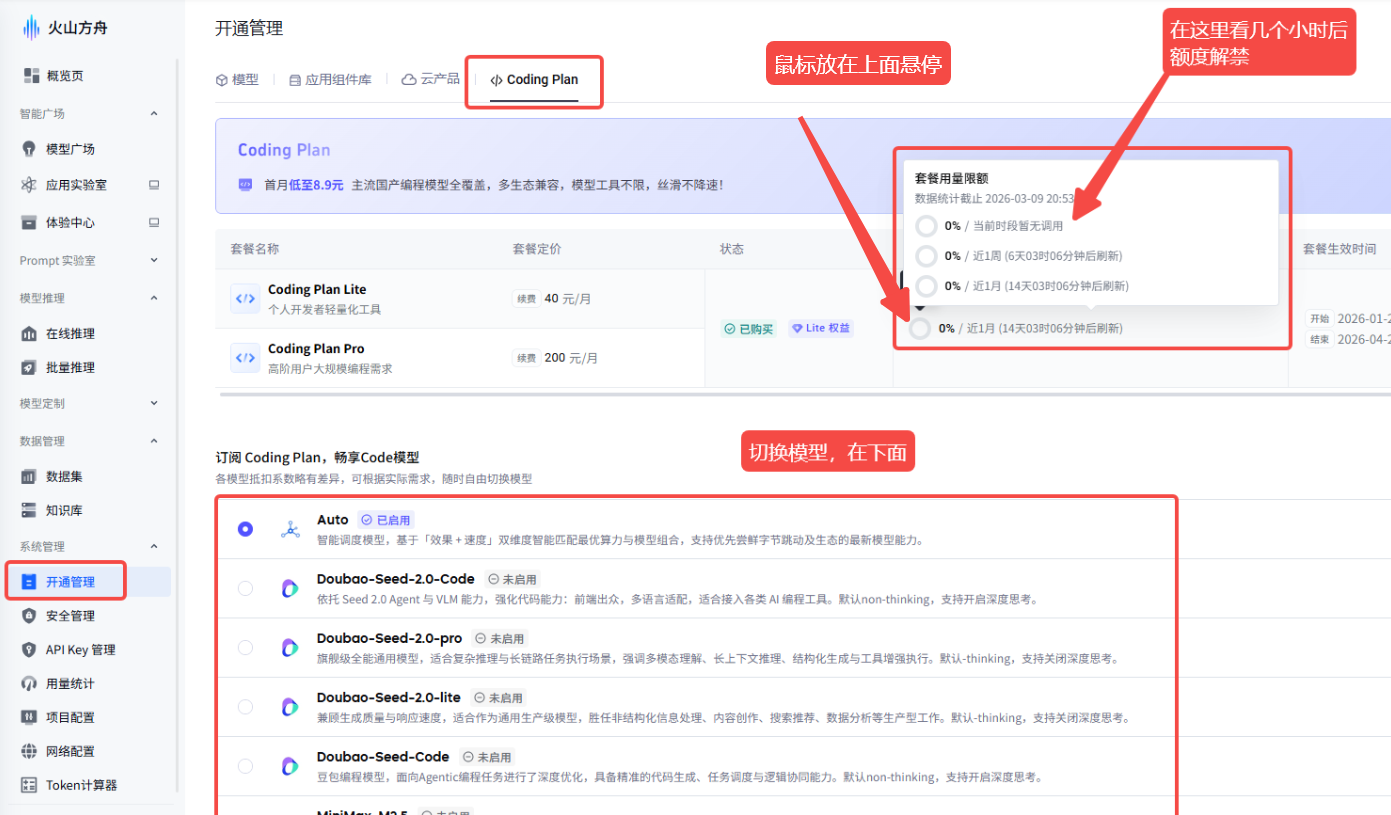Select the Auto model radio button

coord(246,529)
